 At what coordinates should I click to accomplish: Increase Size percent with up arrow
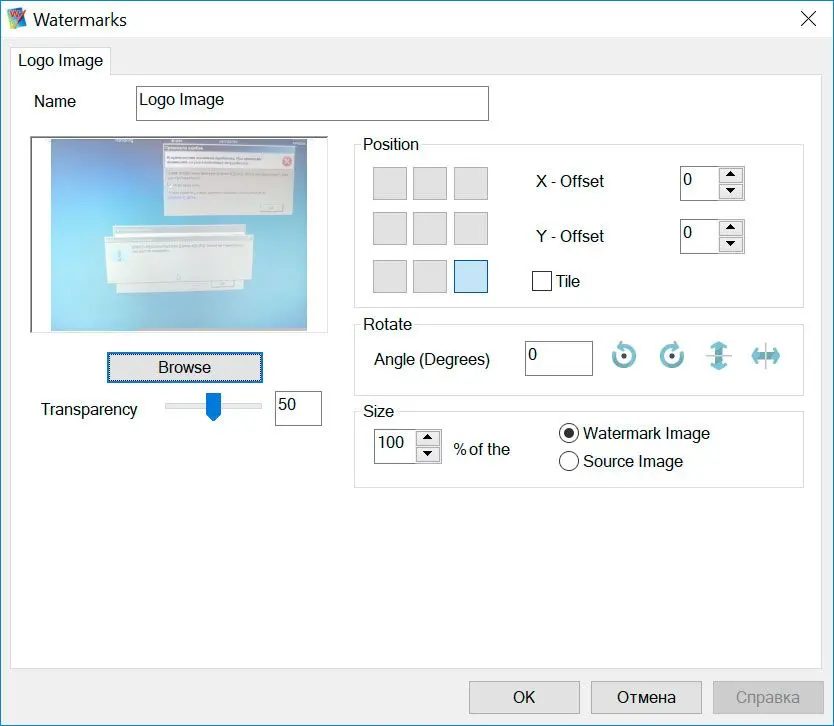(x=428, y=438)
